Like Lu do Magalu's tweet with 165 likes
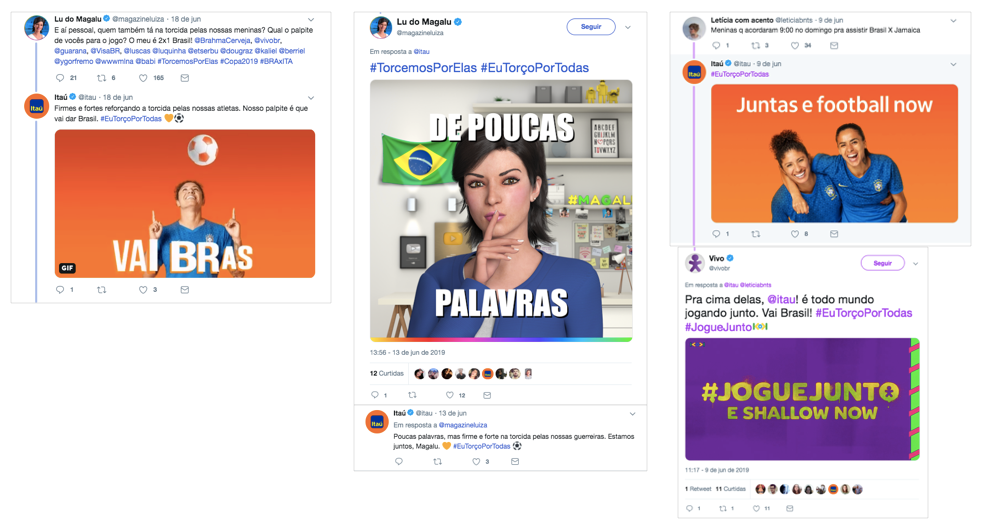The image size is (999, 529). tap(143, 78)
